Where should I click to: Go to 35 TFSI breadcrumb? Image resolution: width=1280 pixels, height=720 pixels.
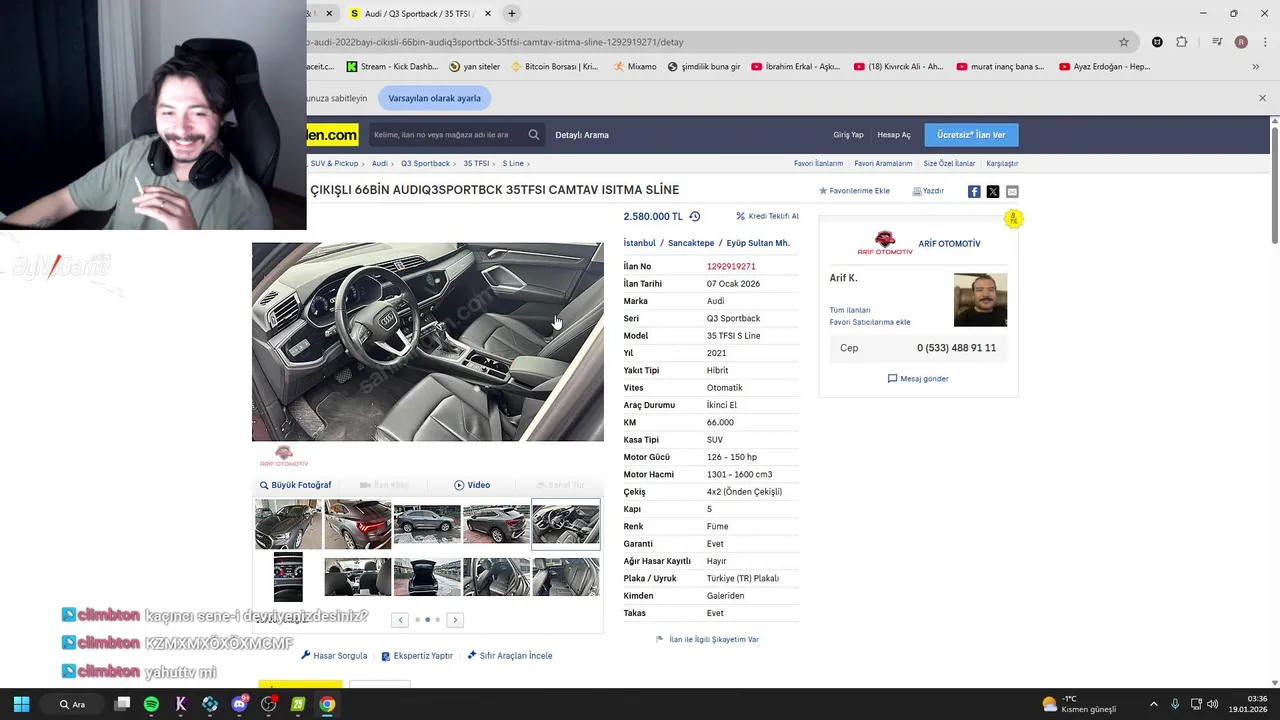pos(476,163)
